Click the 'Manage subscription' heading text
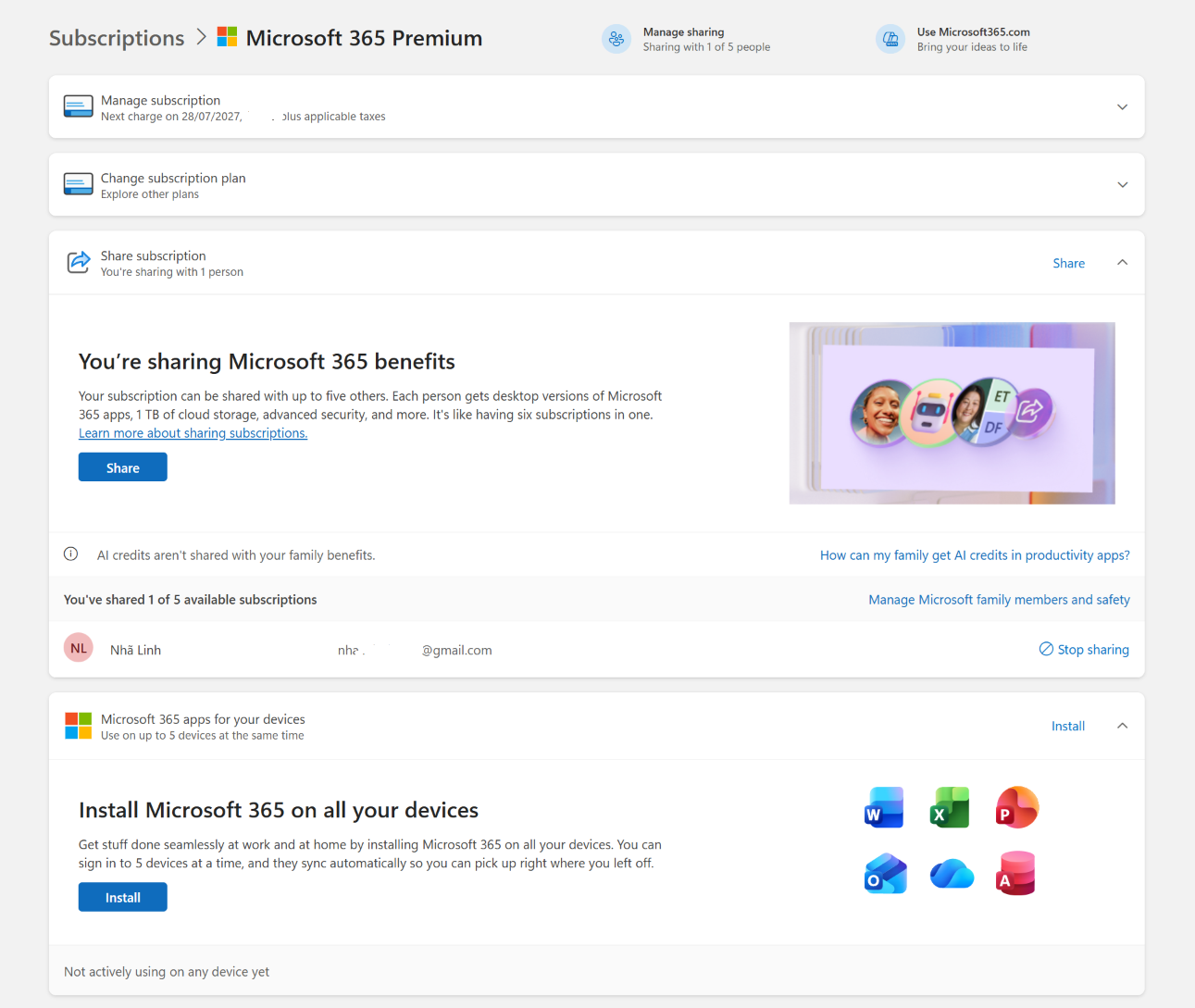The width and height of the screenshot is (1195, 1008). pyautogui.click(x=160, y=100)
